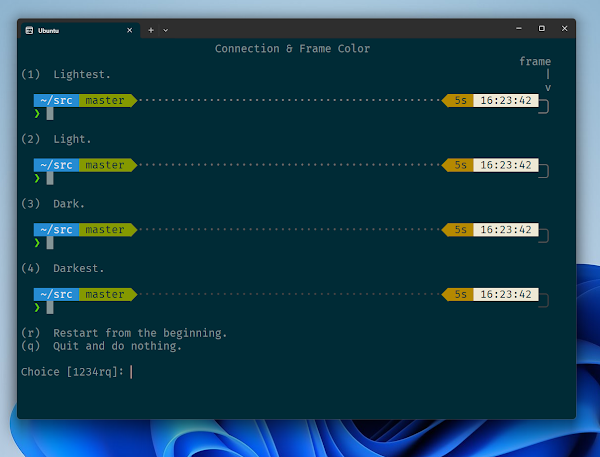Minimize the terminal window
This screenshot has height=457, width=600.
pos(518,28)
